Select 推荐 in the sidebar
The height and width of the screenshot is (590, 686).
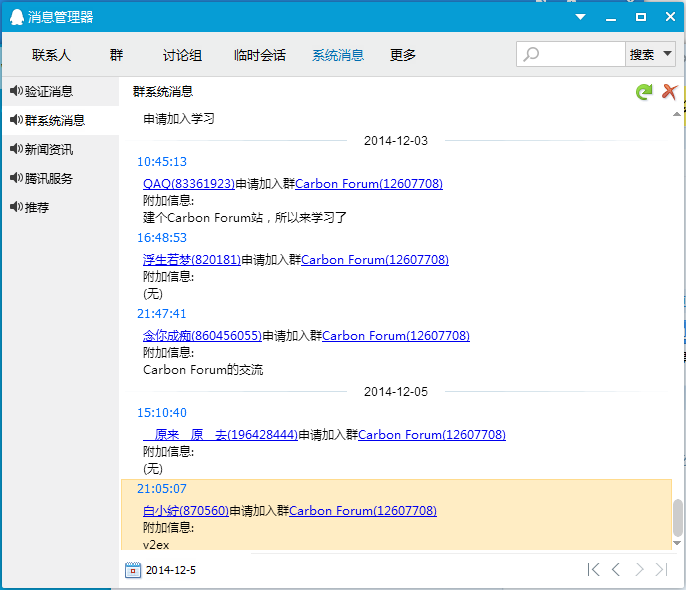(x=60, y=207)
